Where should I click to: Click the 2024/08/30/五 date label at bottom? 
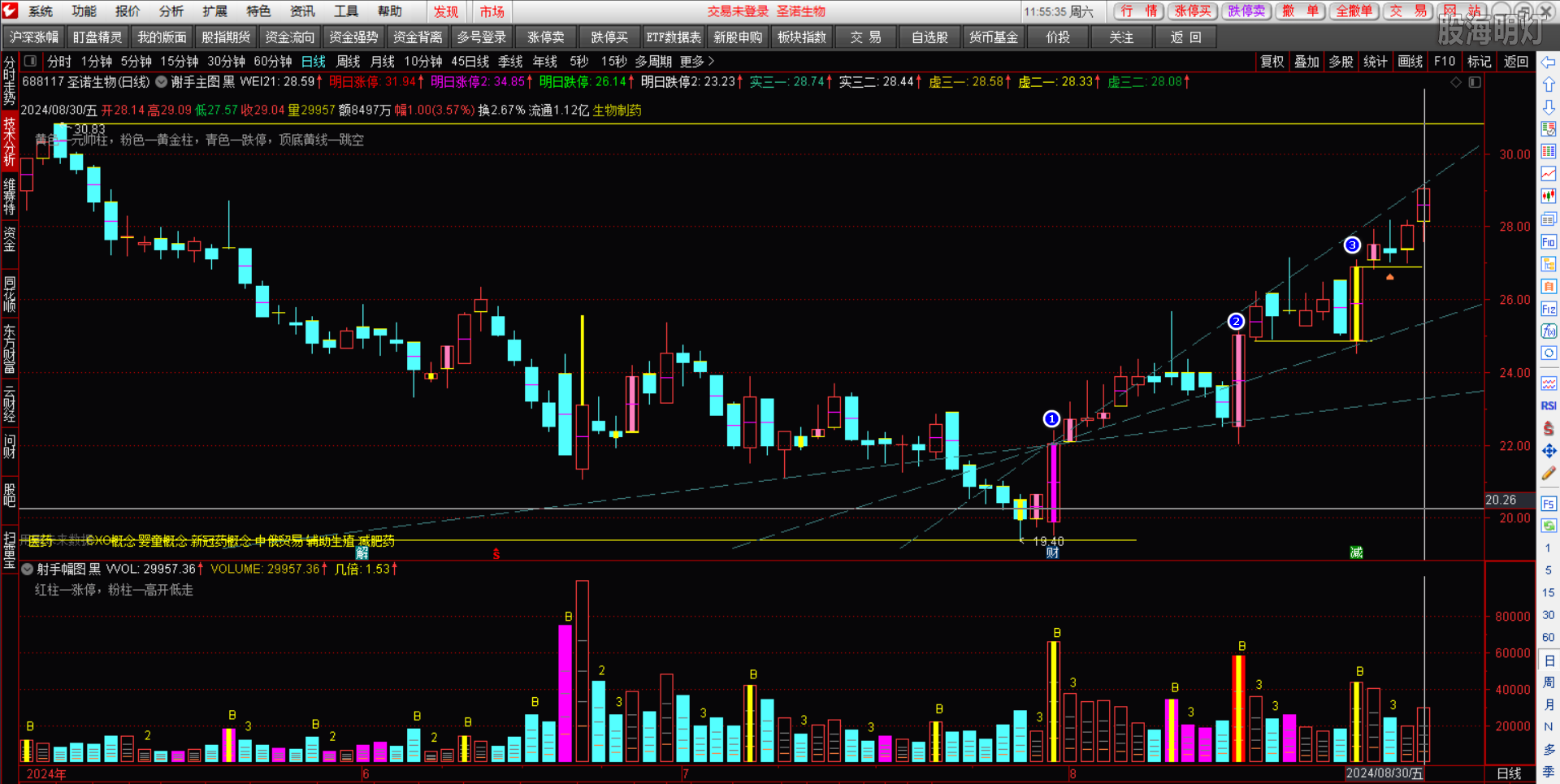(x=1384, y=773)
